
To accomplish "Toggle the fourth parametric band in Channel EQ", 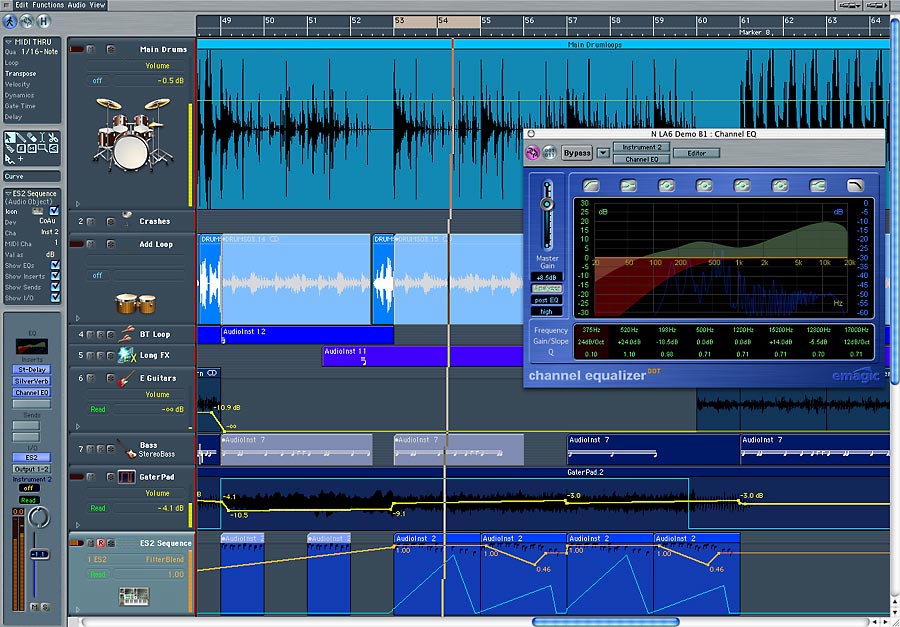I will pos(779,185).
